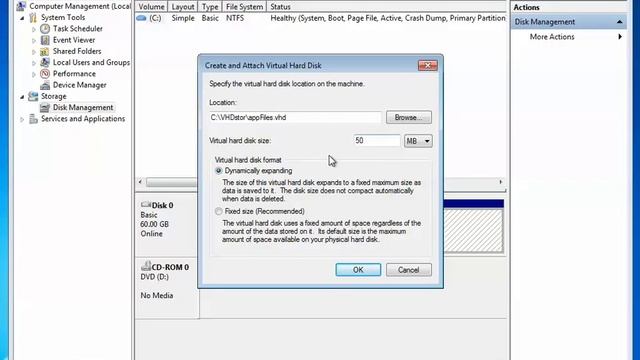
Task: Expand the Event Viewer node
Action: [x=34, y=40]
